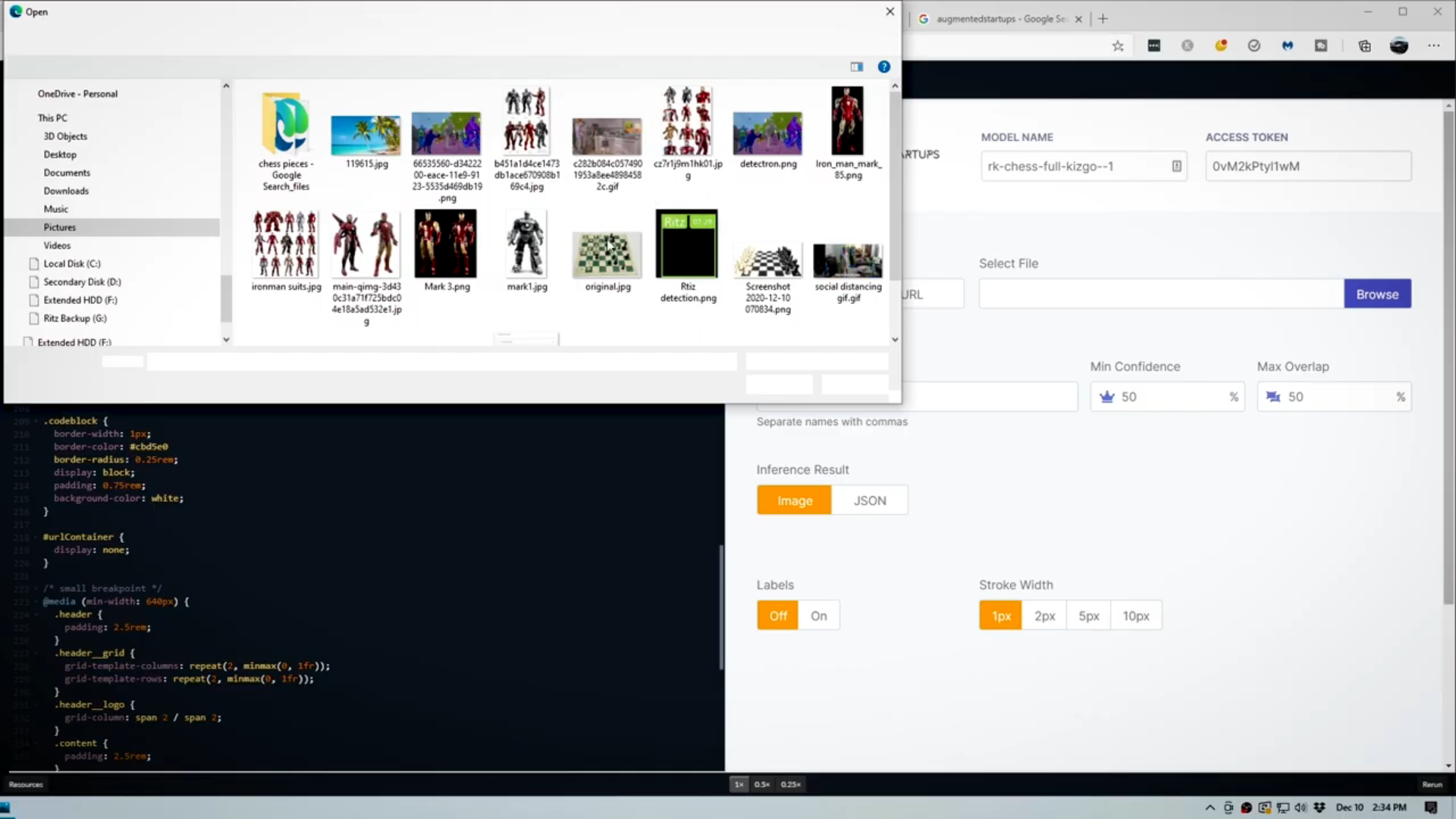Click the Browse button for Select File
This screenshot has height=819, width=1456.
click(x=1377, y=294)
